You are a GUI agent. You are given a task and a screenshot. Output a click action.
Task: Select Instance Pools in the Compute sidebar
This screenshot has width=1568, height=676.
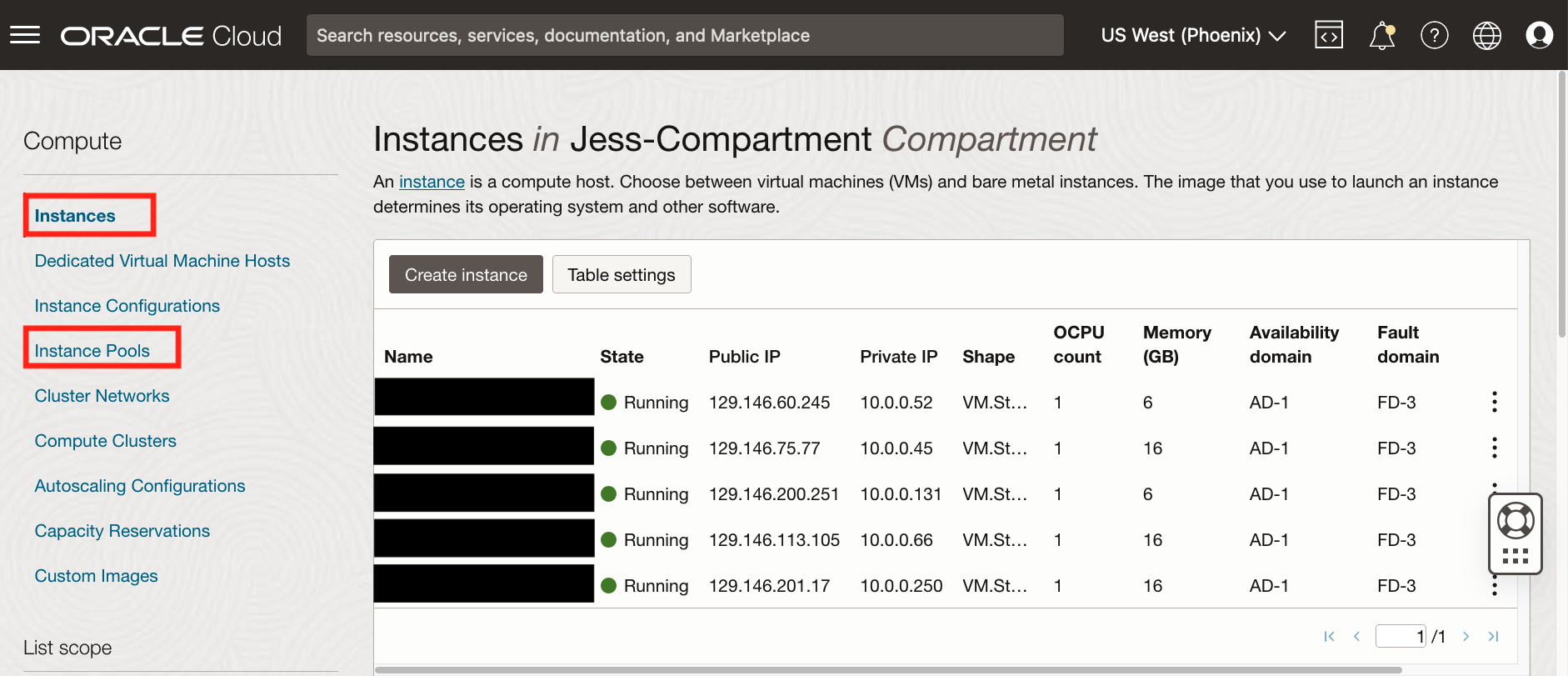[x=92, y=351]
